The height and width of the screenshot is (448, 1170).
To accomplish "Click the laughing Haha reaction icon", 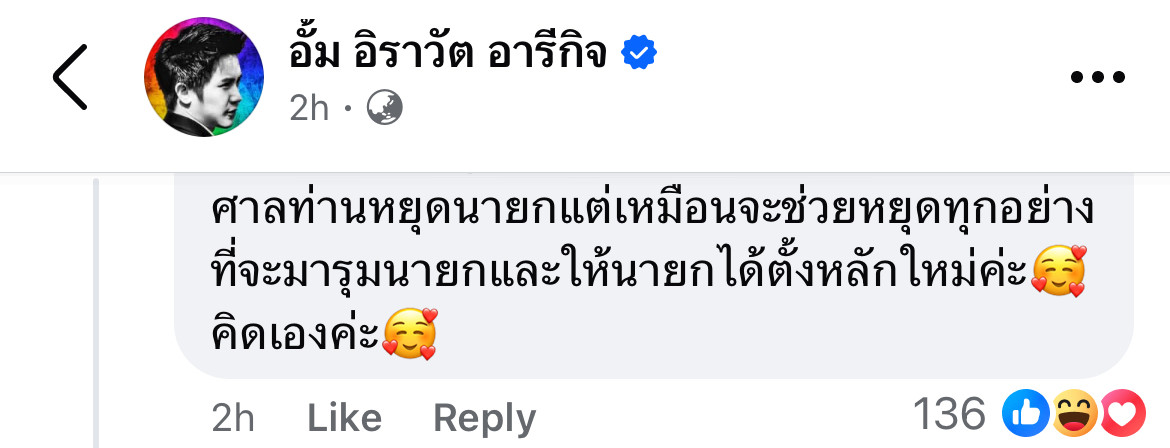I will click(x=1075, y=413).
